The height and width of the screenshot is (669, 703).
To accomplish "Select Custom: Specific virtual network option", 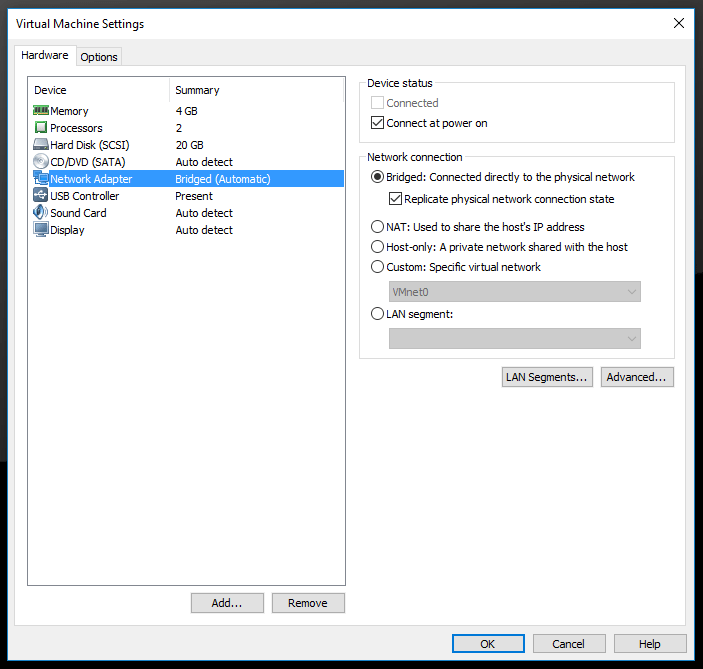I will click(x=377, y=267).
